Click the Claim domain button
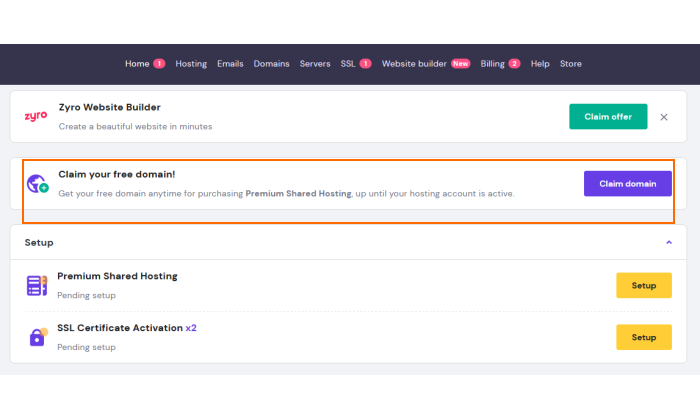The image size is (700, 420). pyautogui.click(x=628, y=183)
